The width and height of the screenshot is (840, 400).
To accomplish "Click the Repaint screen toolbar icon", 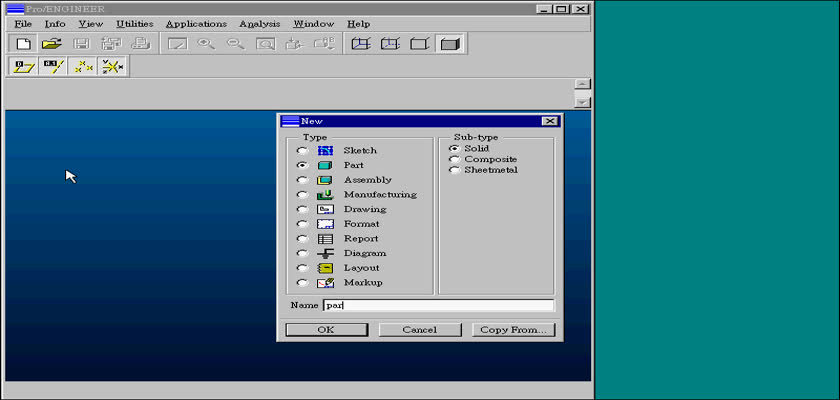I will pos(177,44).
